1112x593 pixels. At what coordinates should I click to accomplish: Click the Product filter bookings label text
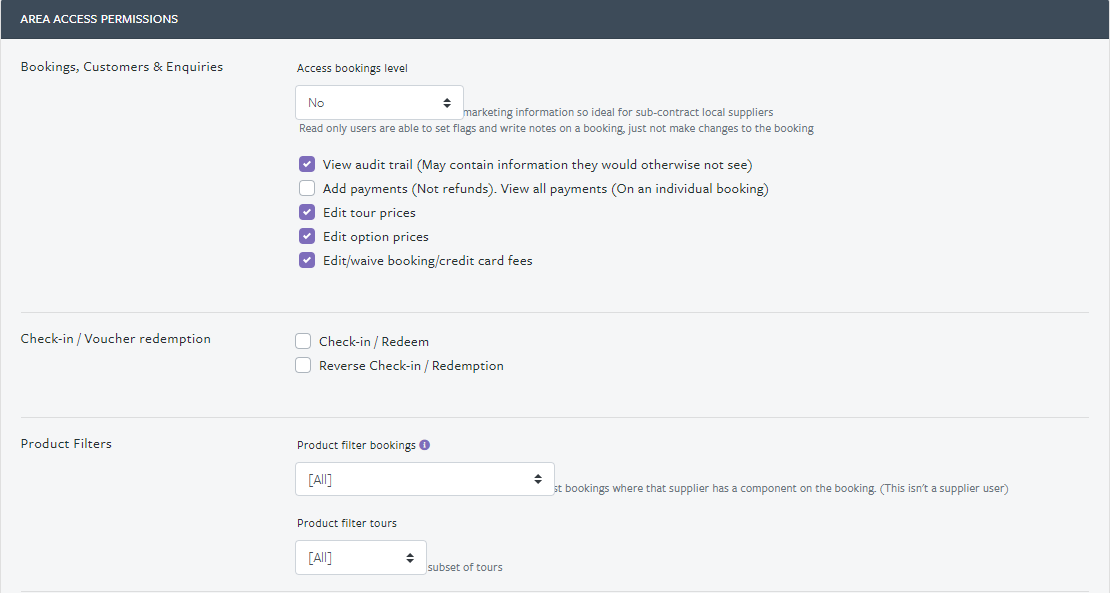click(x=356, y=445)
